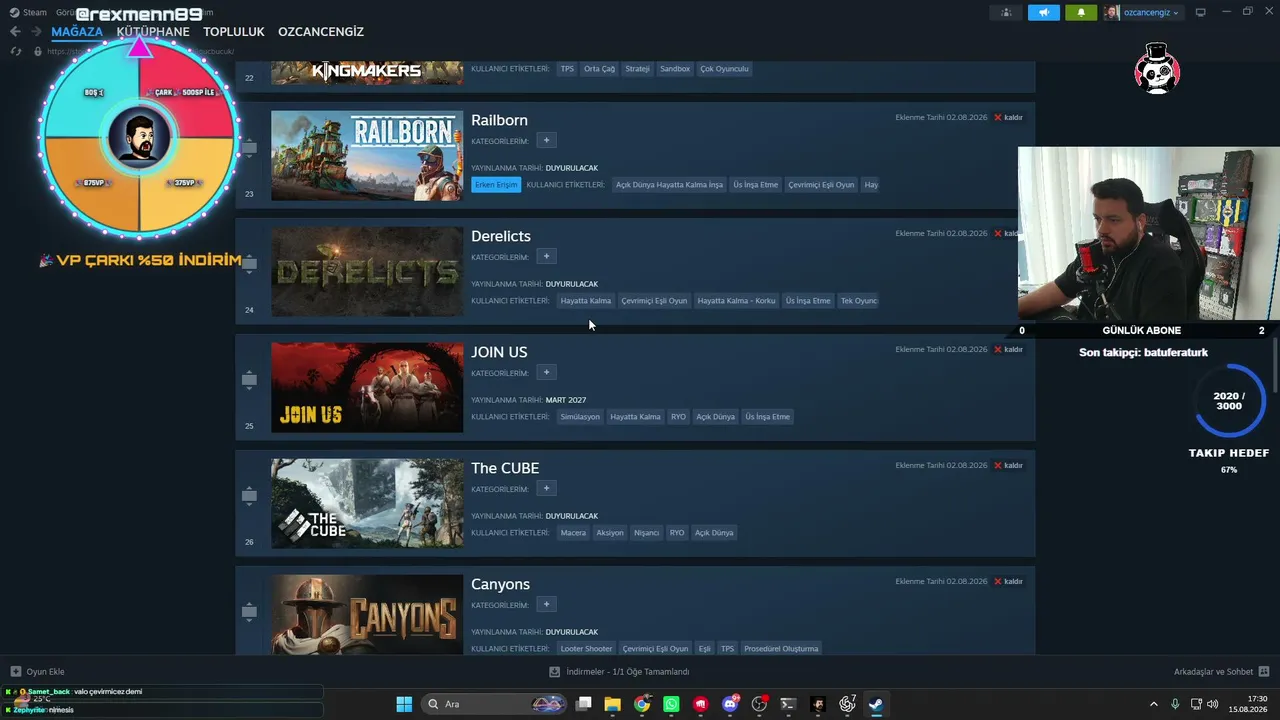Add a category to Canyons
The image size is (1280, 720).
pos(546,605)
